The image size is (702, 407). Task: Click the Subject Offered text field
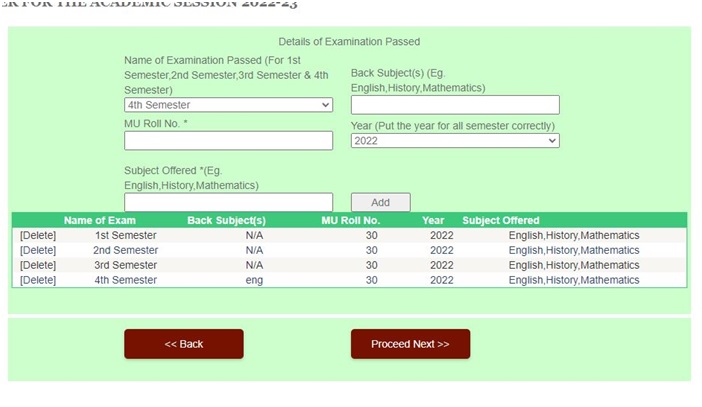[228, 202]
